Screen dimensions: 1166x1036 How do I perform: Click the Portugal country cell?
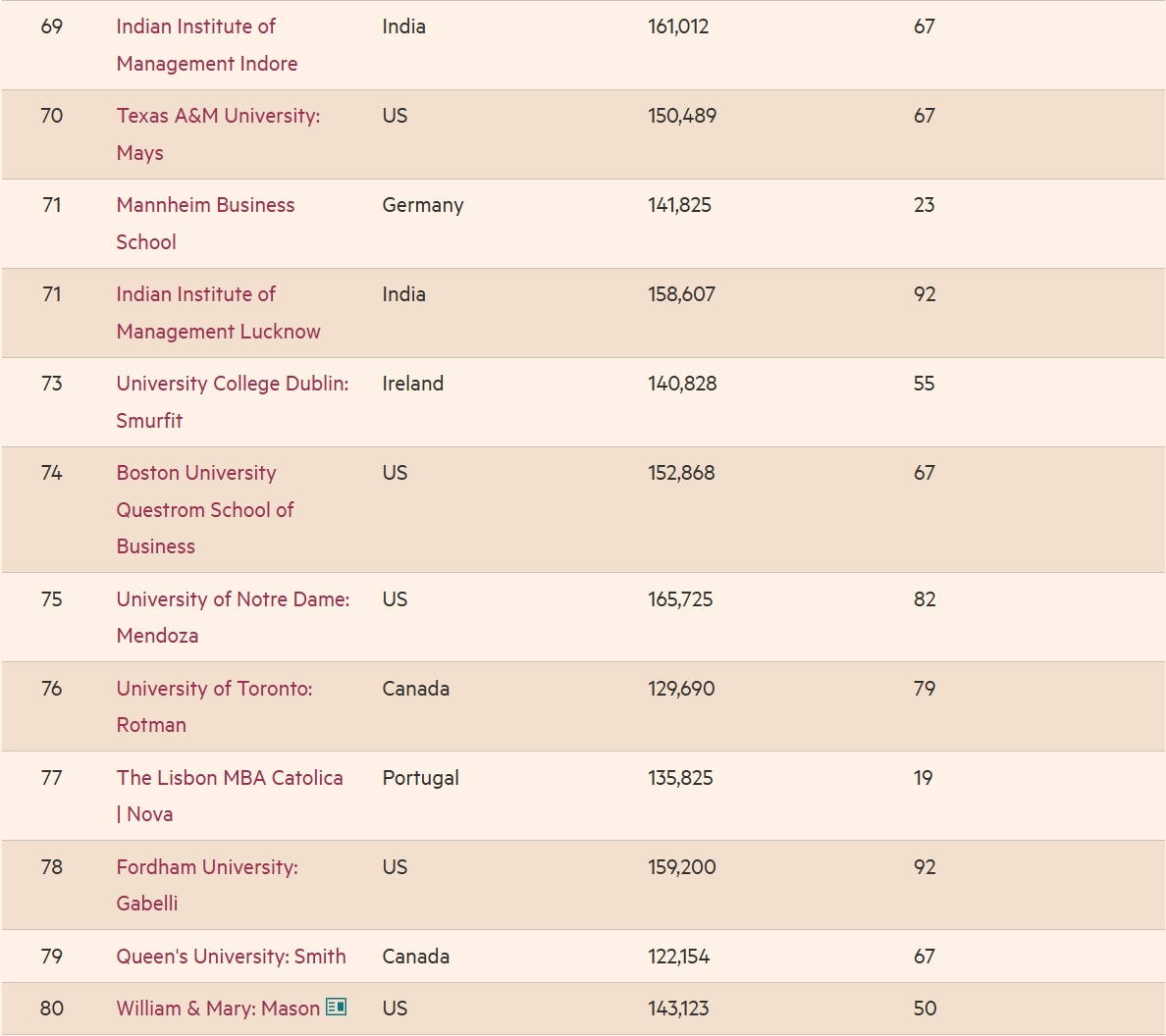(421, 778)
